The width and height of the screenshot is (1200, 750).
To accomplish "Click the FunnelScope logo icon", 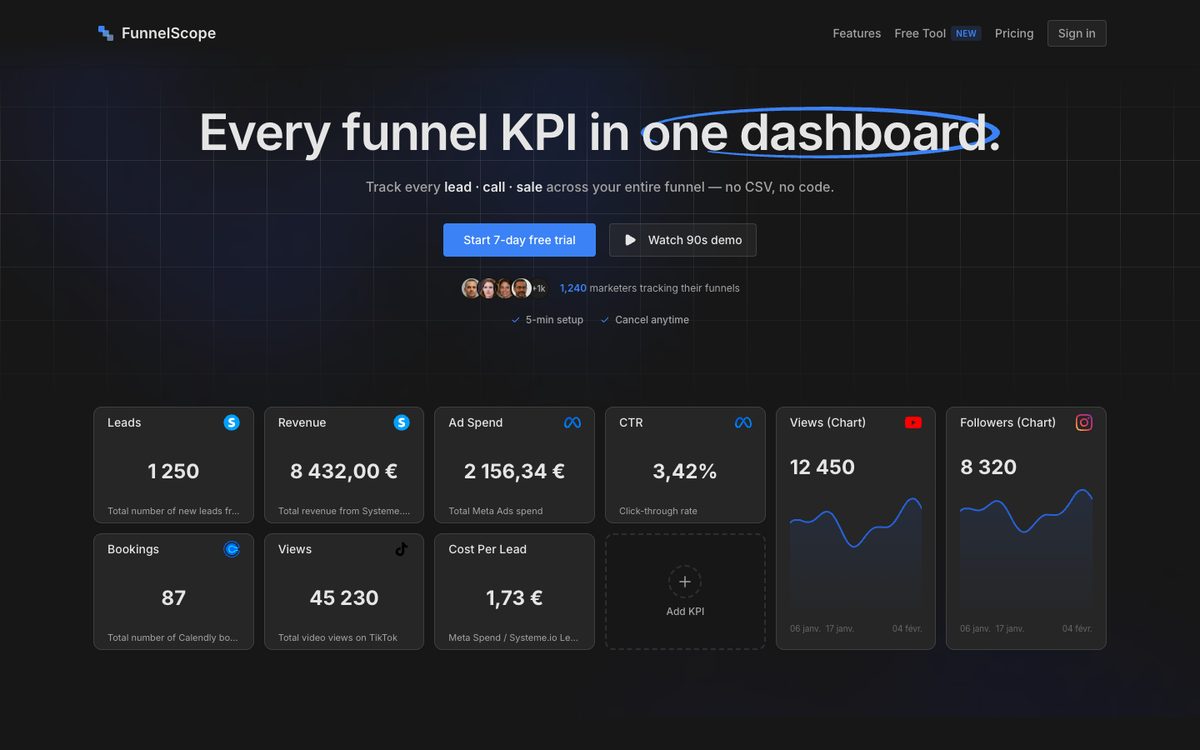I will point(105,33).
